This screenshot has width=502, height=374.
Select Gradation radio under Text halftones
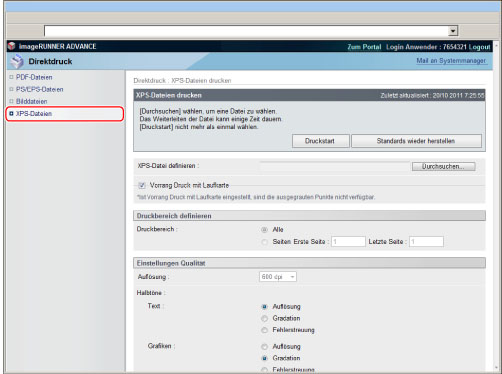tap(264, 319)
